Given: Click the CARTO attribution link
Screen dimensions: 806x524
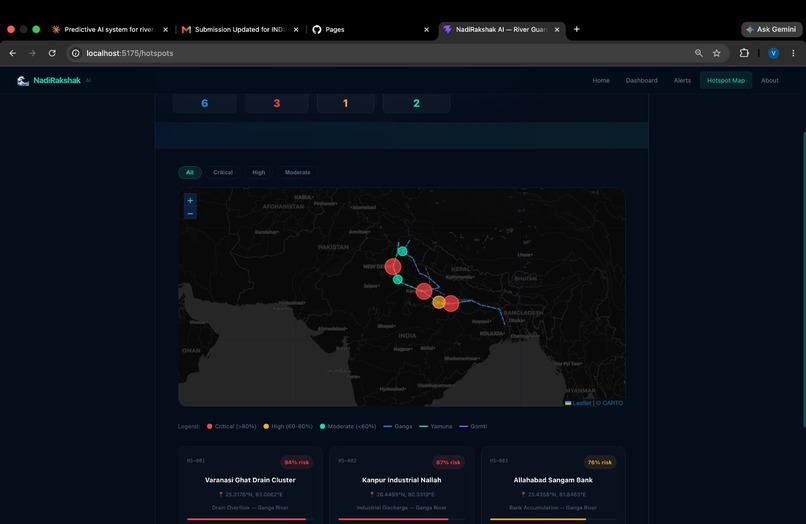Looking at the screenshot, I should point(612,403).
